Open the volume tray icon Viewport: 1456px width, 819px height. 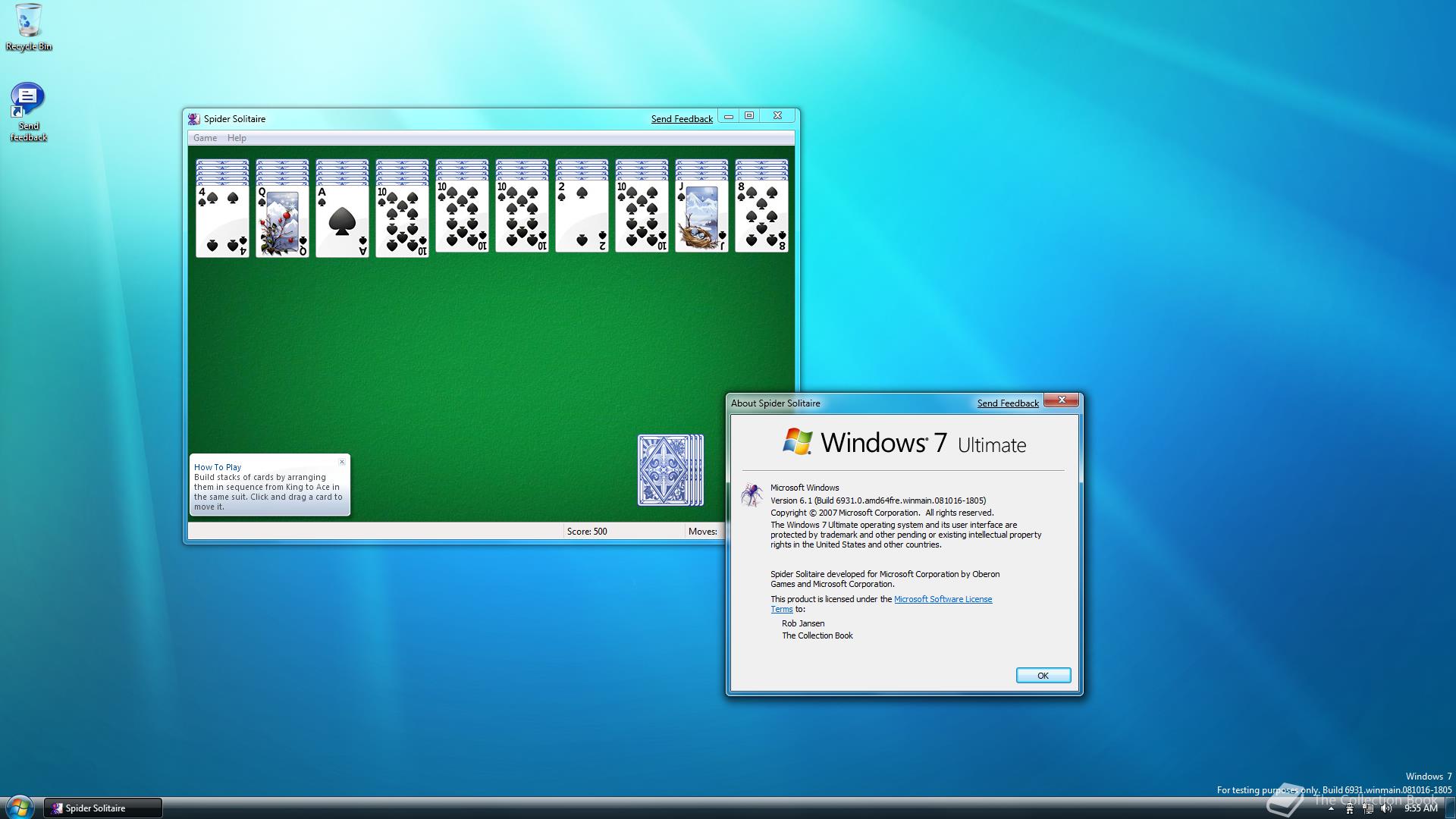coord(1386,808)
